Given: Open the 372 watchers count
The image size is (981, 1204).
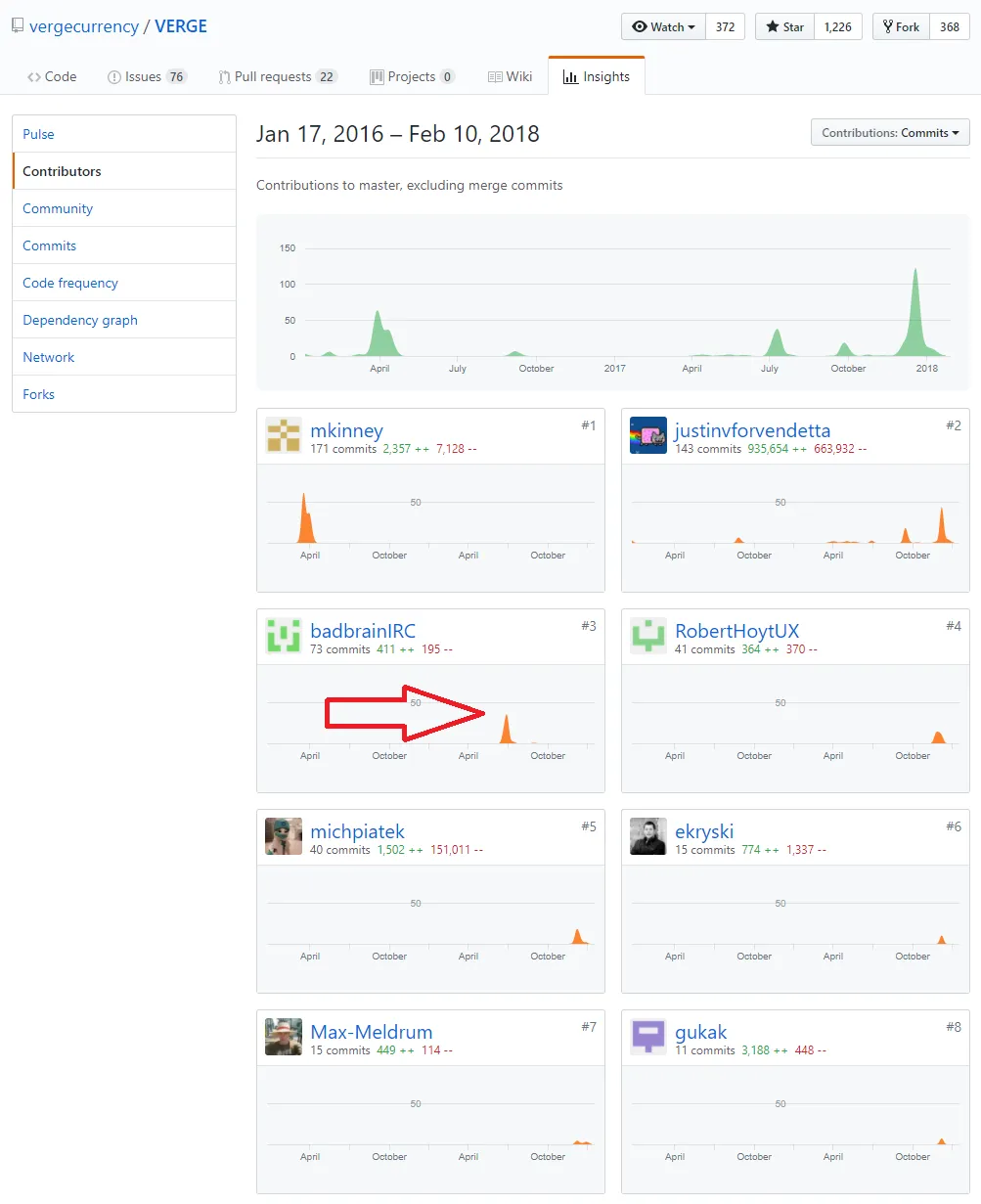Looking at the screenshot, I should point(725,26).
